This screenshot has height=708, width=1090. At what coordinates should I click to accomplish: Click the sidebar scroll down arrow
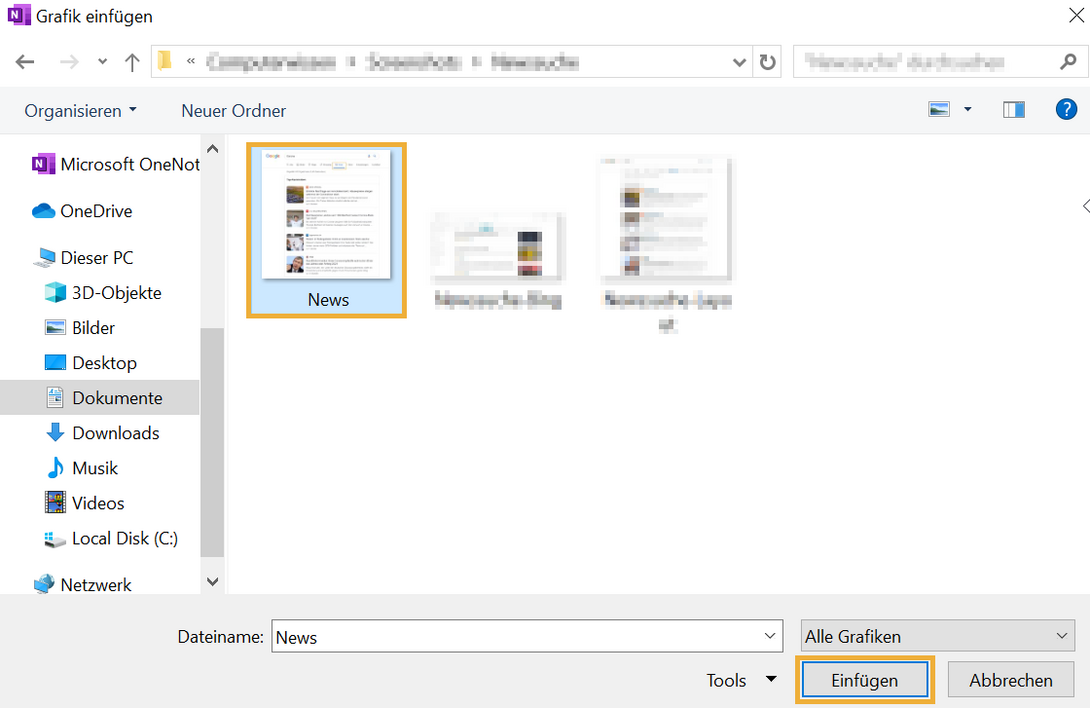click(x=213, y=581)
